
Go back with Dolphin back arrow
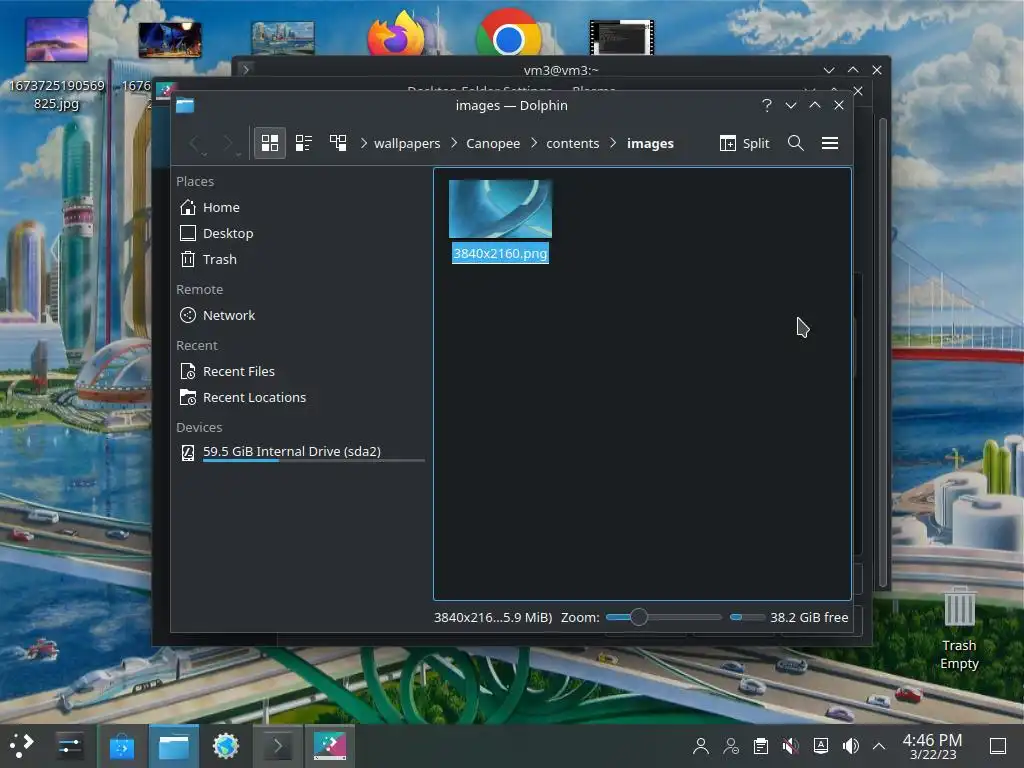click(x=195, y=143)
